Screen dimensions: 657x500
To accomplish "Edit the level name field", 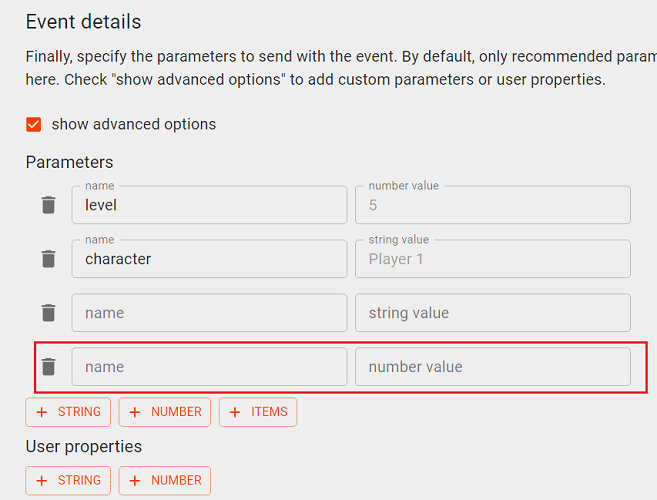I will click(x=210, y=205).
